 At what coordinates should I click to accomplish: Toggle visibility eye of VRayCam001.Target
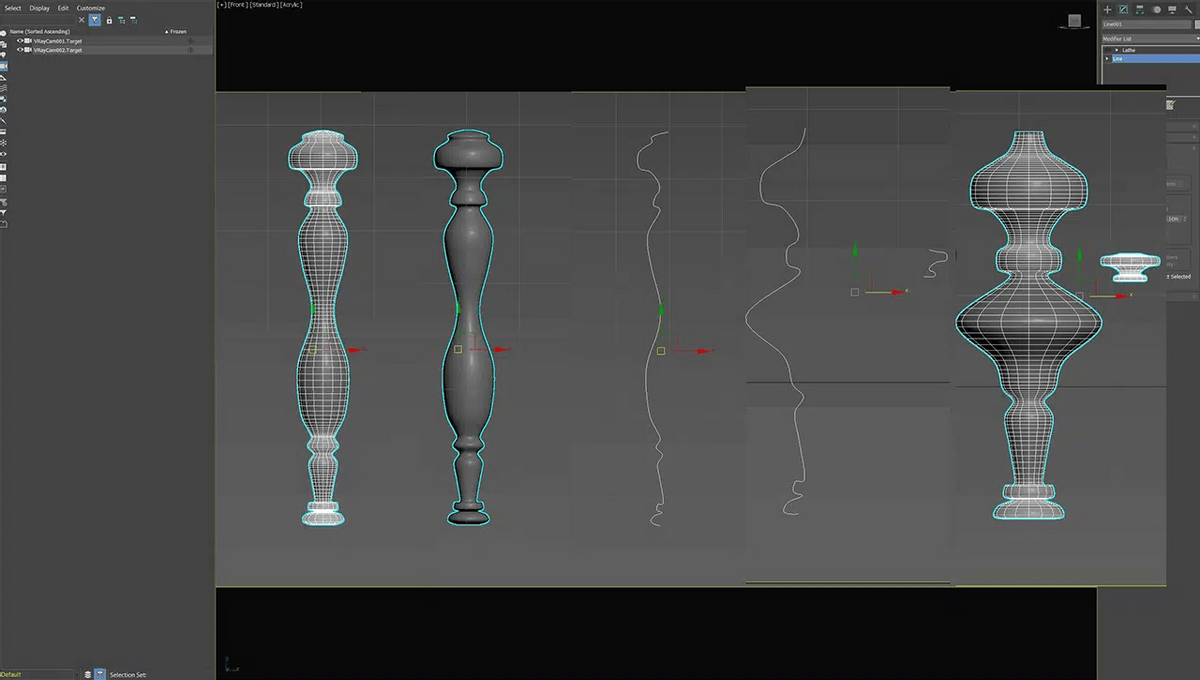coord(19,41)
